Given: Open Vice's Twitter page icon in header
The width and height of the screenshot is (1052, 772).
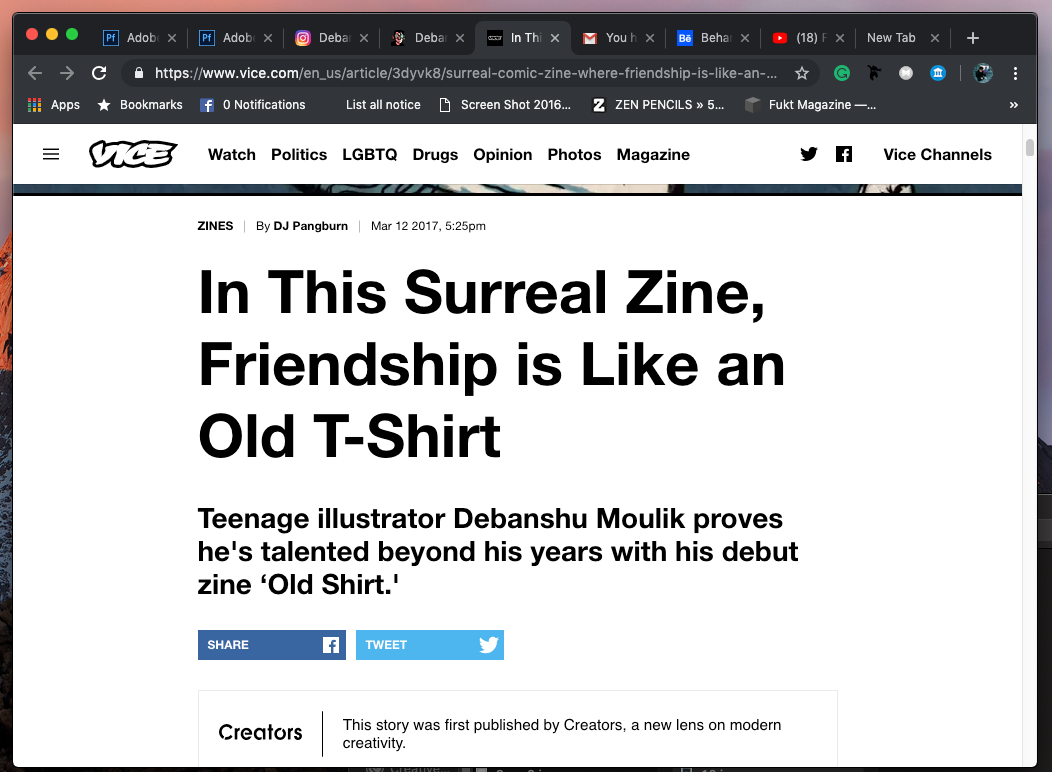Looking at the screenshot, I should [808, 154].
